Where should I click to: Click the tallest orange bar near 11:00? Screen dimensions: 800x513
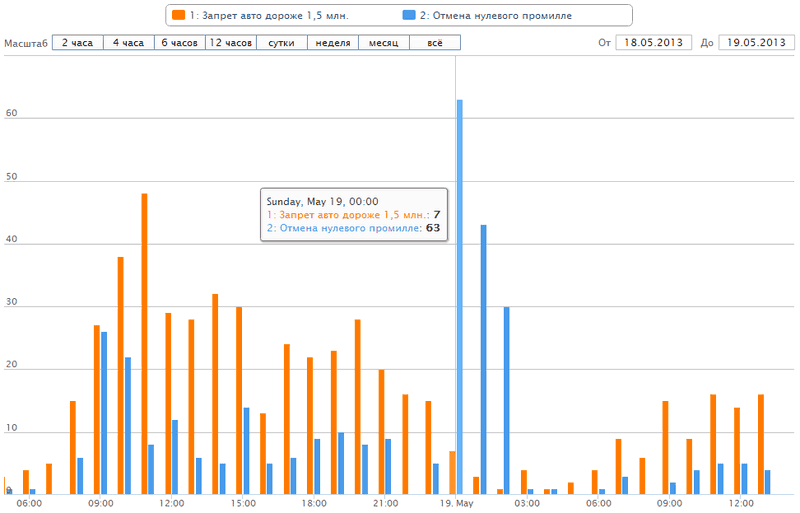(x=144, y=344)
